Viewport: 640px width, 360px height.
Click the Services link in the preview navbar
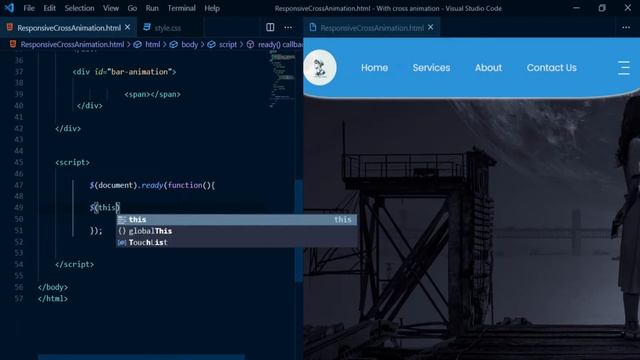point(431,68)
